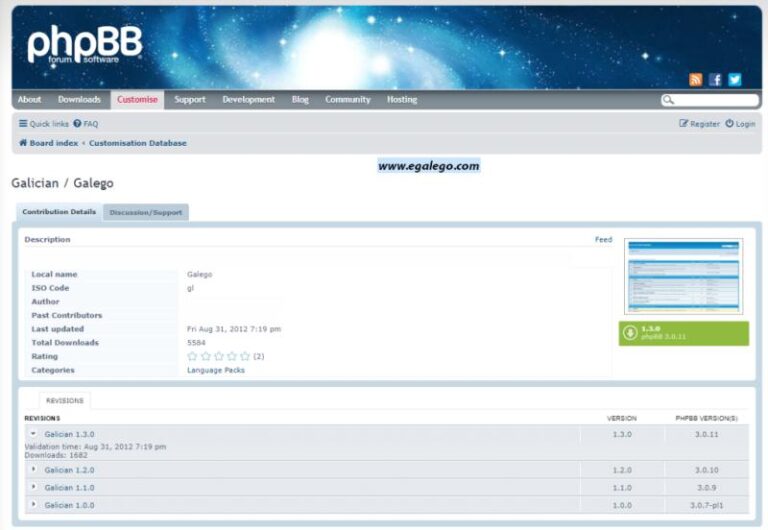Open the Language Packs category link
The image size is (768, 530).
(216, 370)
